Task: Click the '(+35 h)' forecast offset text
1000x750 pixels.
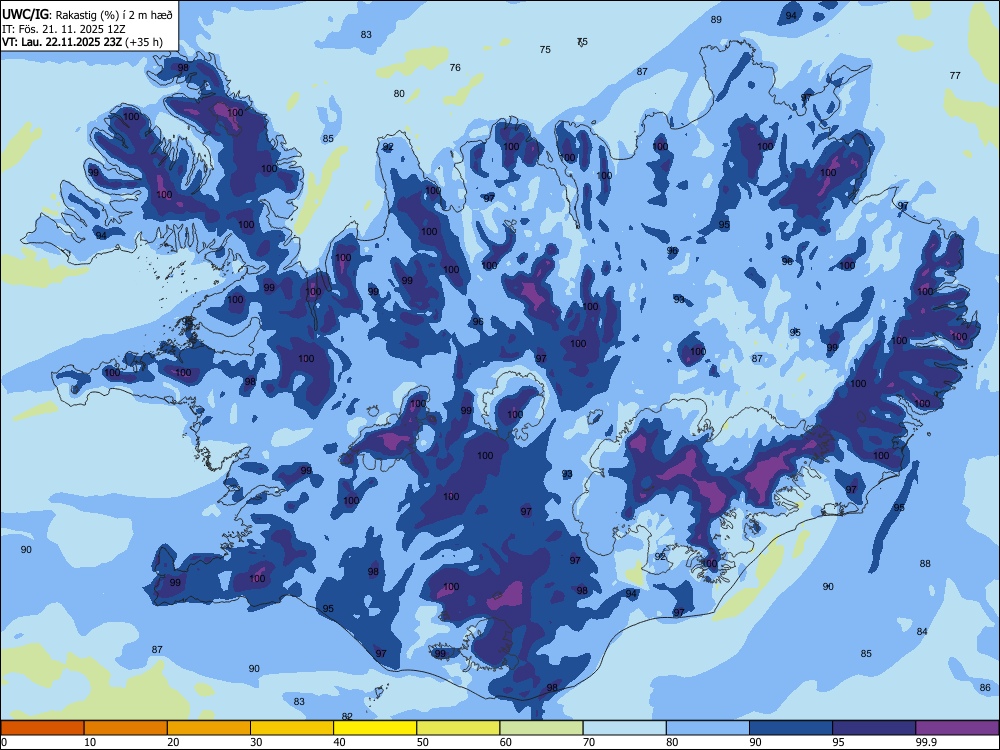Action: pos(144,43)
